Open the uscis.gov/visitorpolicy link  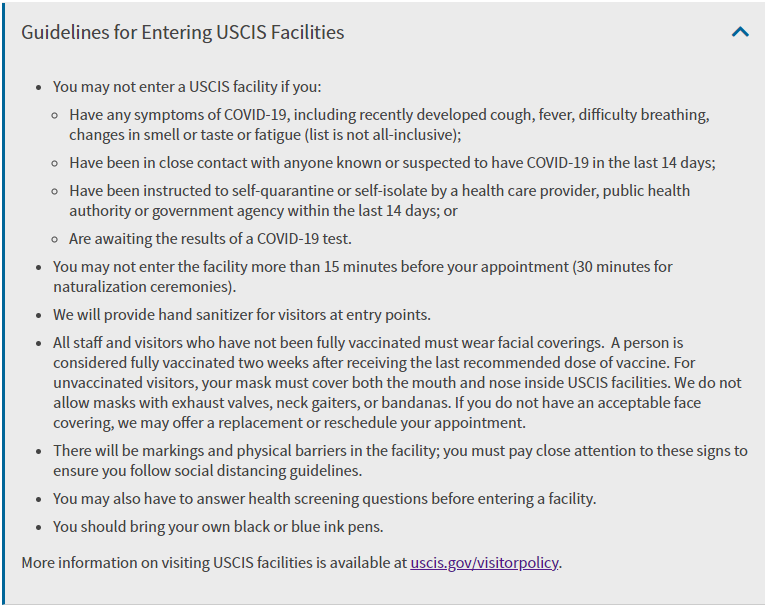coord(484,563)
